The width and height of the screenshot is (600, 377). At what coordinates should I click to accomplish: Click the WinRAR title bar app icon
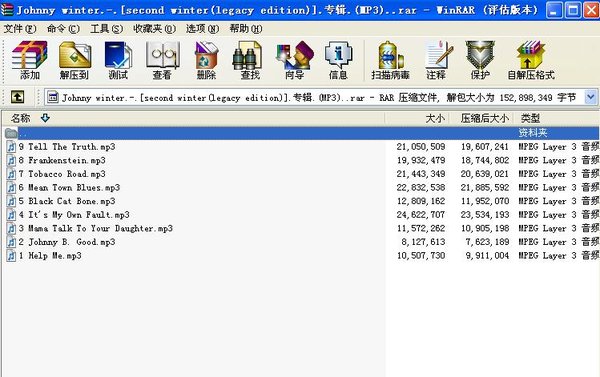(x=7, y=10)
